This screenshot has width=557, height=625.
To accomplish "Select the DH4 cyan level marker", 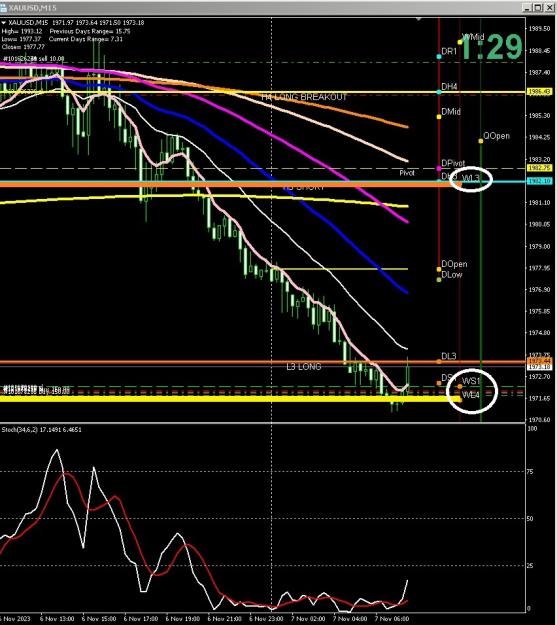I will (439, 92).
